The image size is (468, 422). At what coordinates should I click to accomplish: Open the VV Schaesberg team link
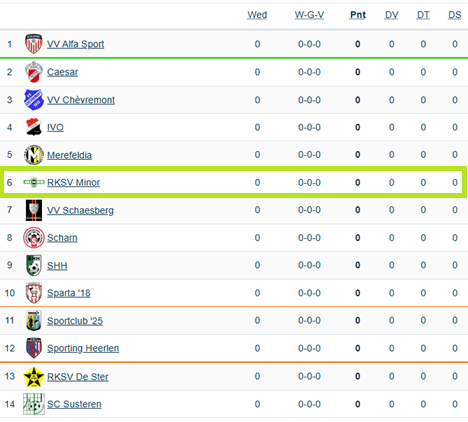(80, 210)
